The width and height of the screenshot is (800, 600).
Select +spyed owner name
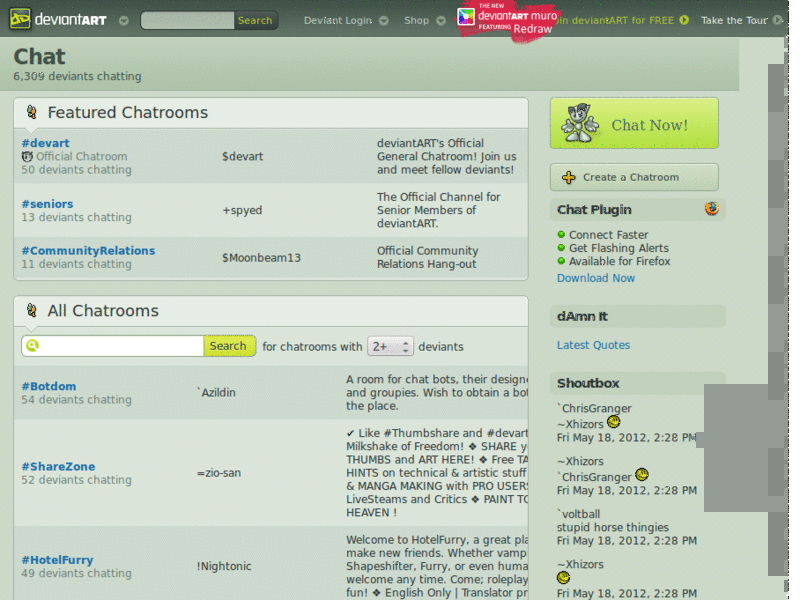point(242,210)
